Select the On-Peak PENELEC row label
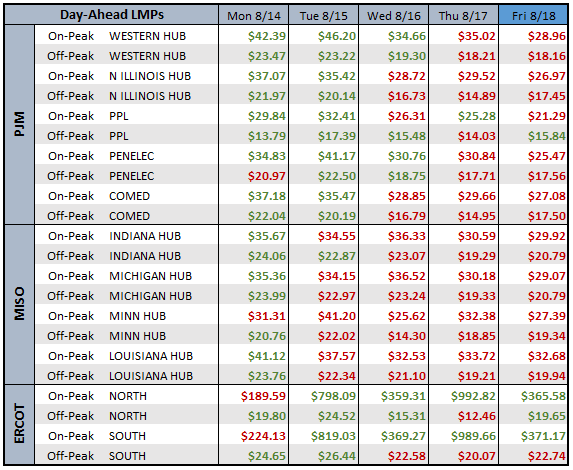Screen dimensions: 573x470 [101, 156]
